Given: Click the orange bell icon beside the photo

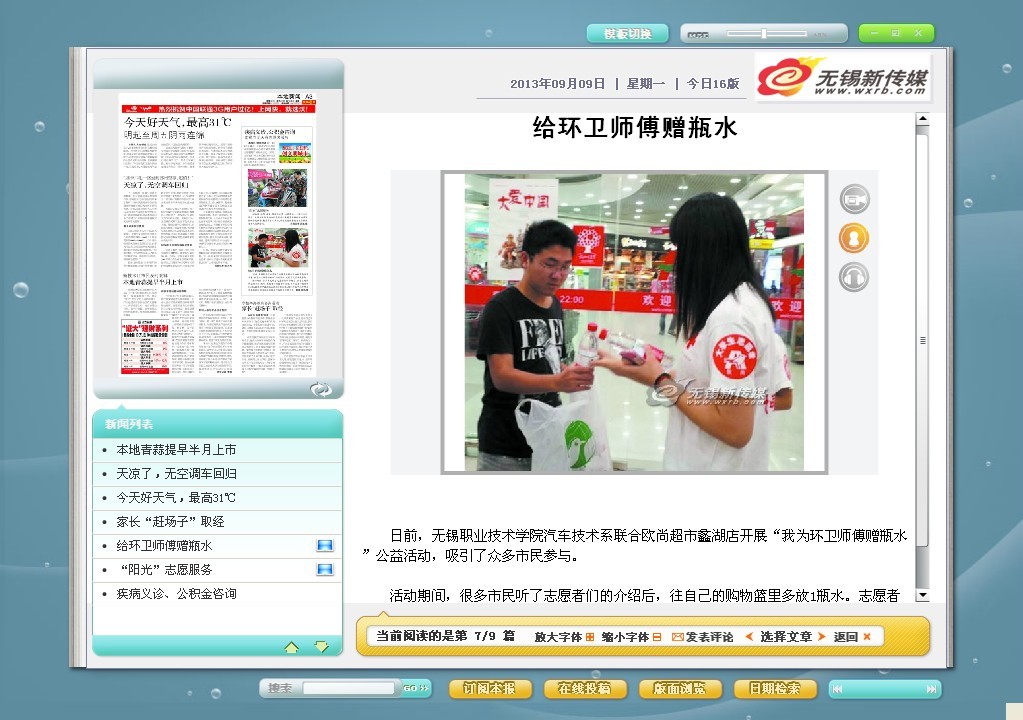Looking at the screenshot, I should click(x=854, y=238).
